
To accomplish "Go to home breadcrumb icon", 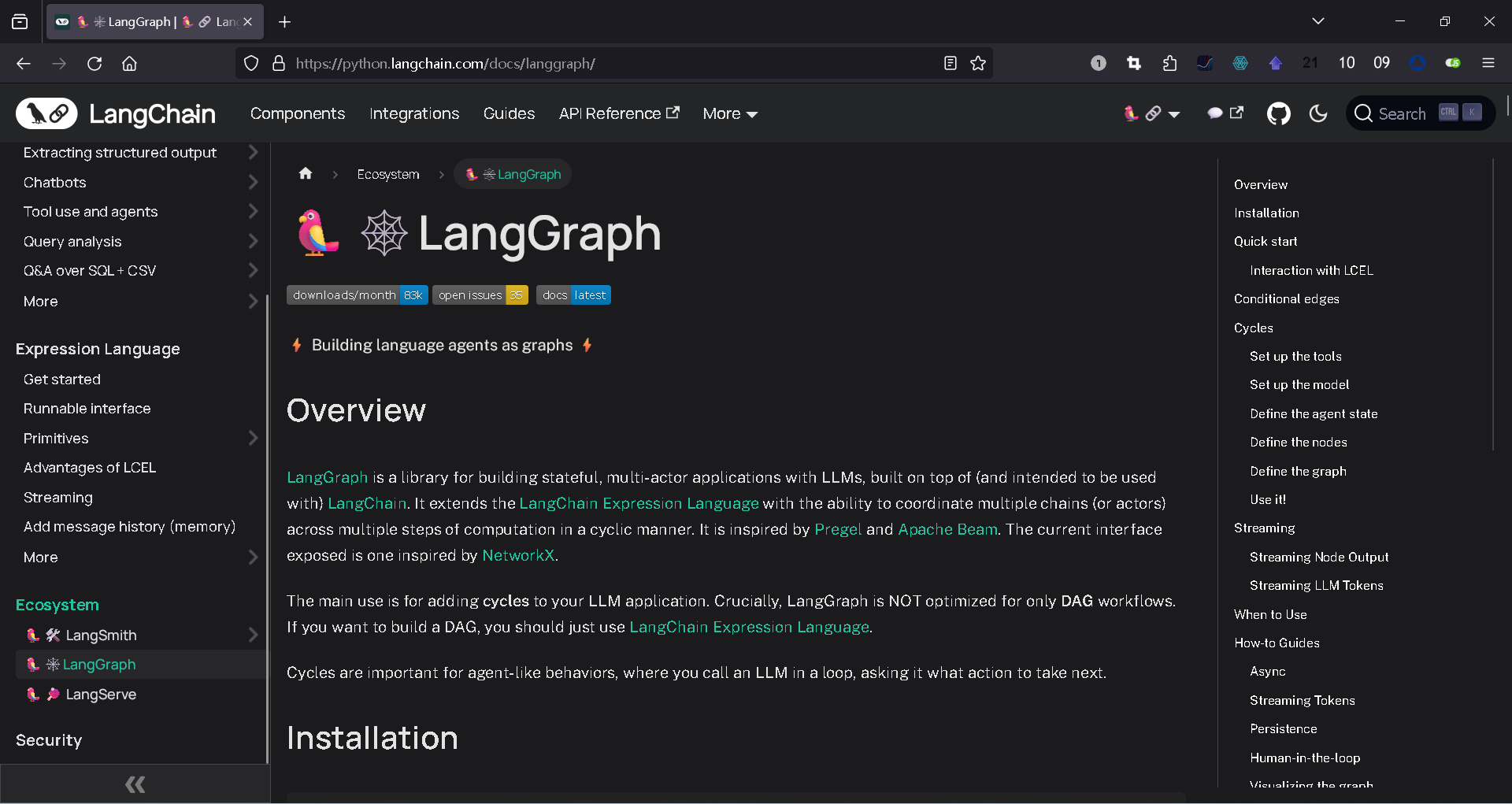I will 306,173.
